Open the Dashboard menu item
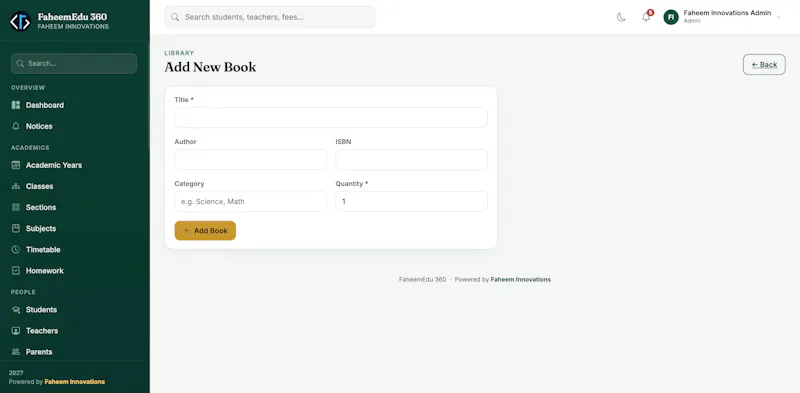Screen dimensions: 800x393 73,105
